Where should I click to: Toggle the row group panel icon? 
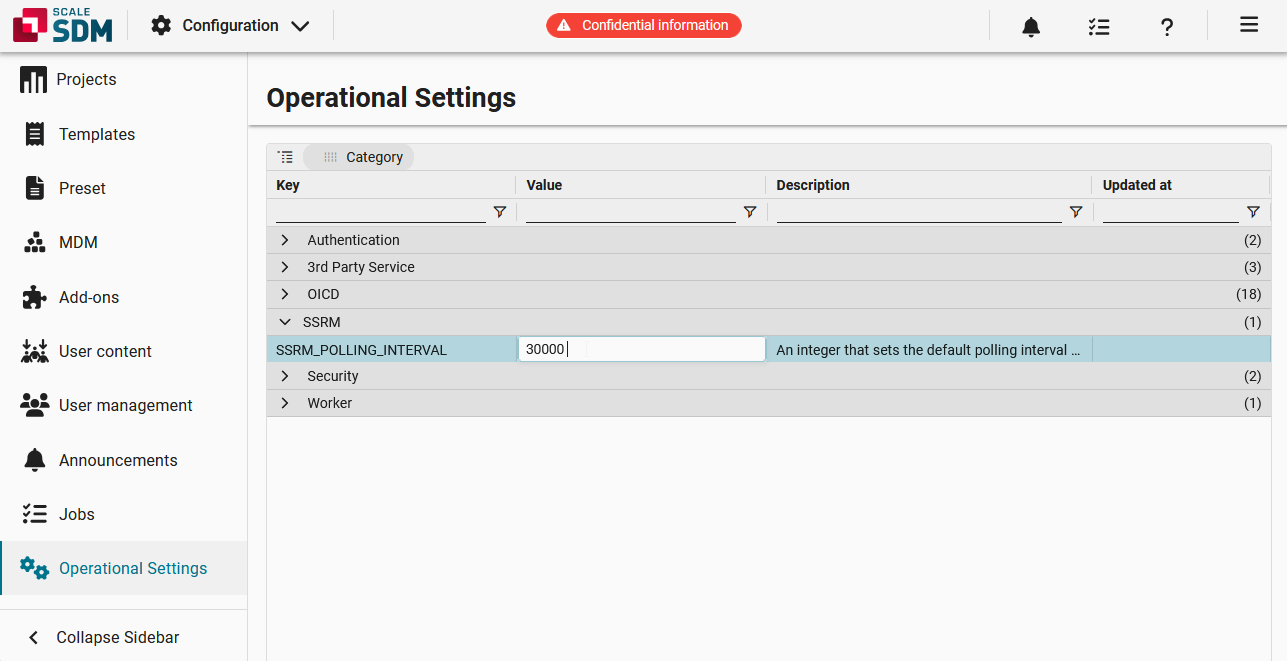pyautogui.click(x=286, y=157)
